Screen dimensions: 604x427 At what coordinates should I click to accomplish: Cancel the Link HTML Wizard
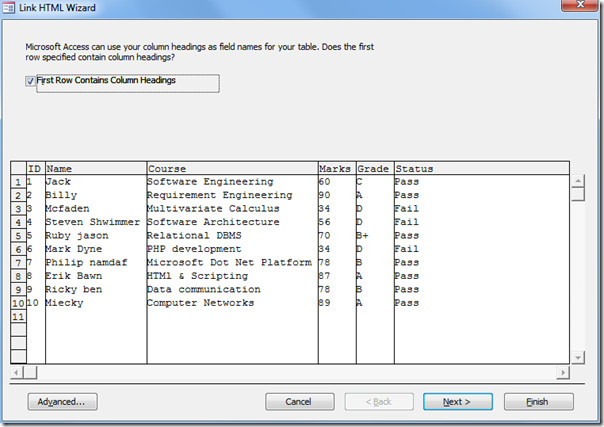(300, 402)
